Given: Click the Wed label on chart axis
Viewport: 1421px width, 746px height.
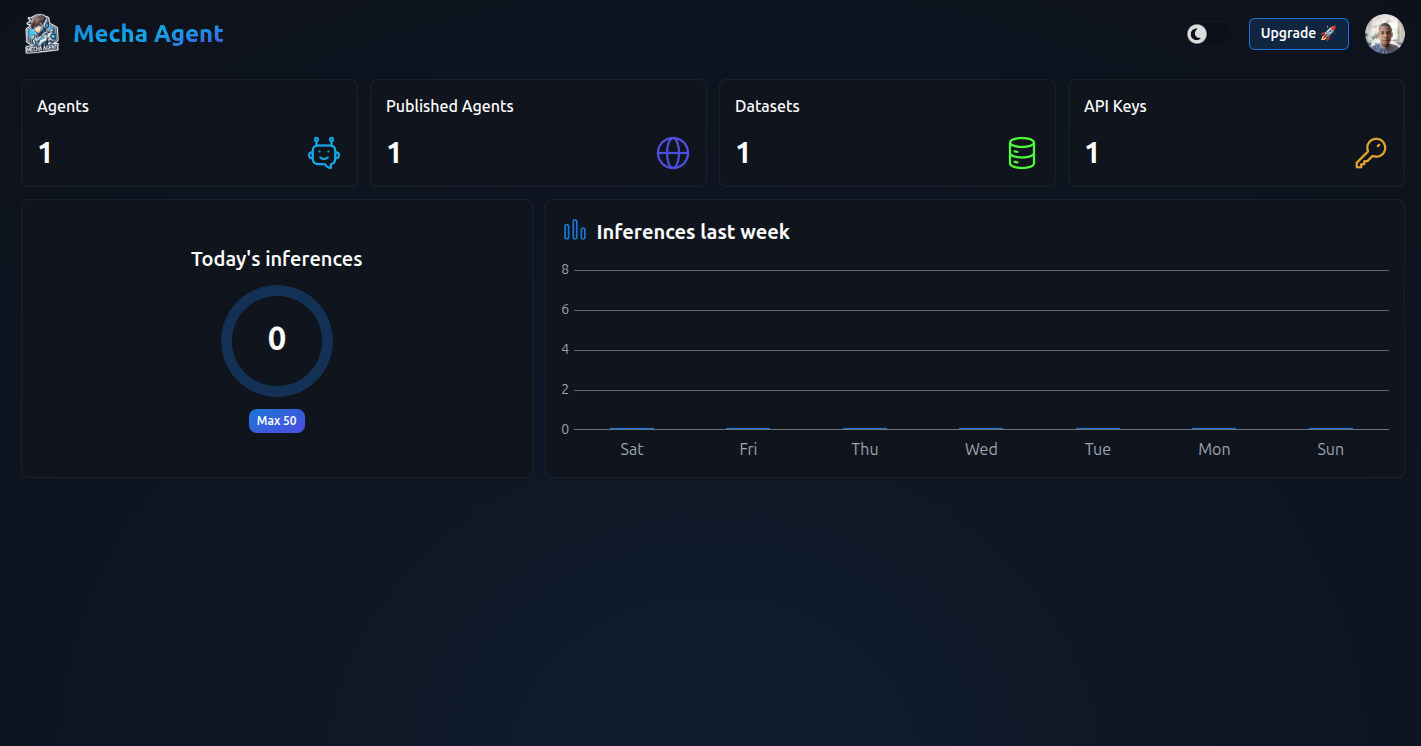Looking at the screenshot, I should click(x=981, y=450).
